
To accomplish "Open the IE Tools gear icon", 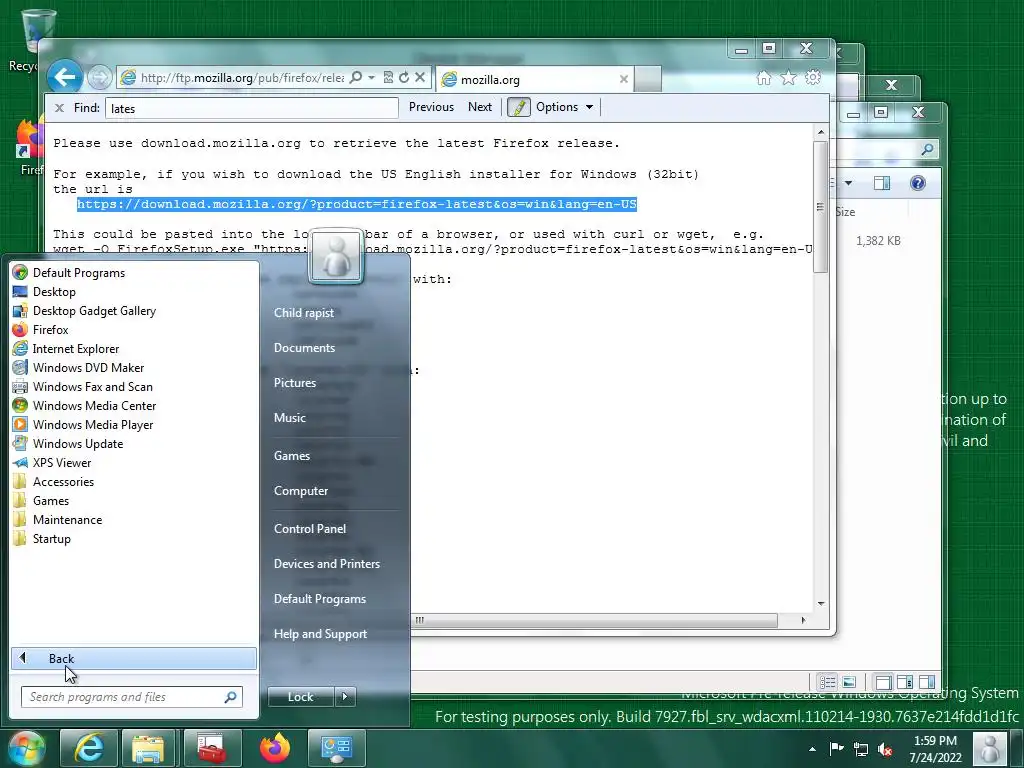I will pyautogui.click(x=812, y=78).
